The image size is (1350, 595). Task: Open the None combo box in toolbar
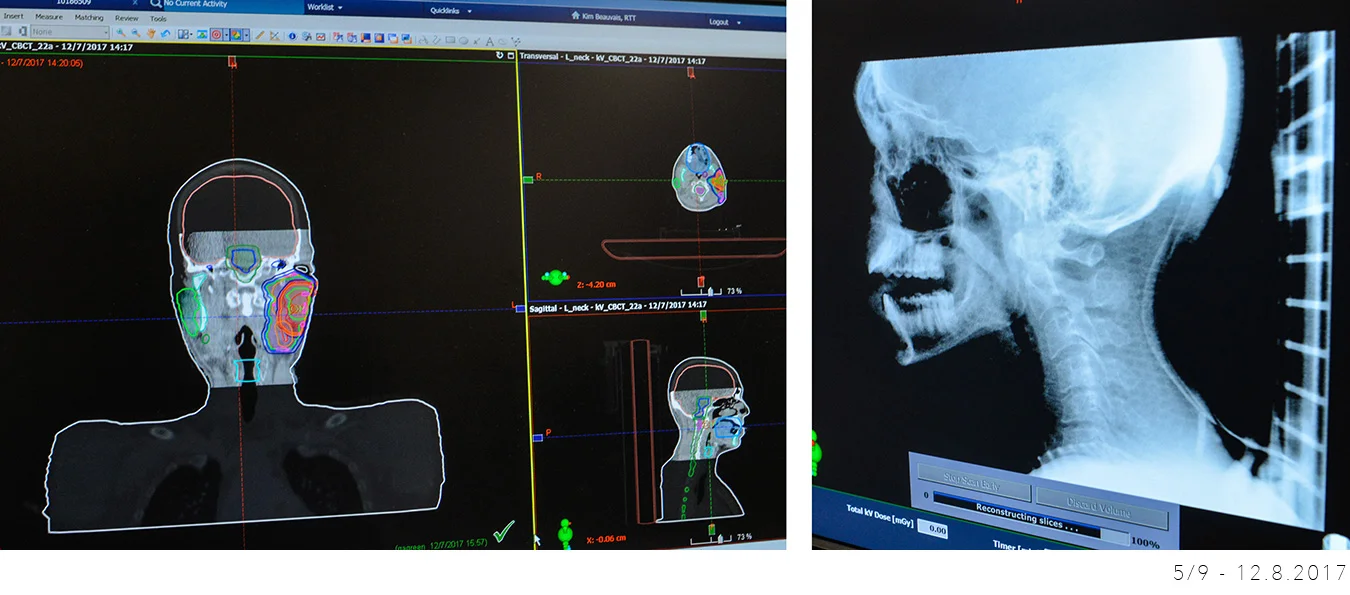pos(70,32)
